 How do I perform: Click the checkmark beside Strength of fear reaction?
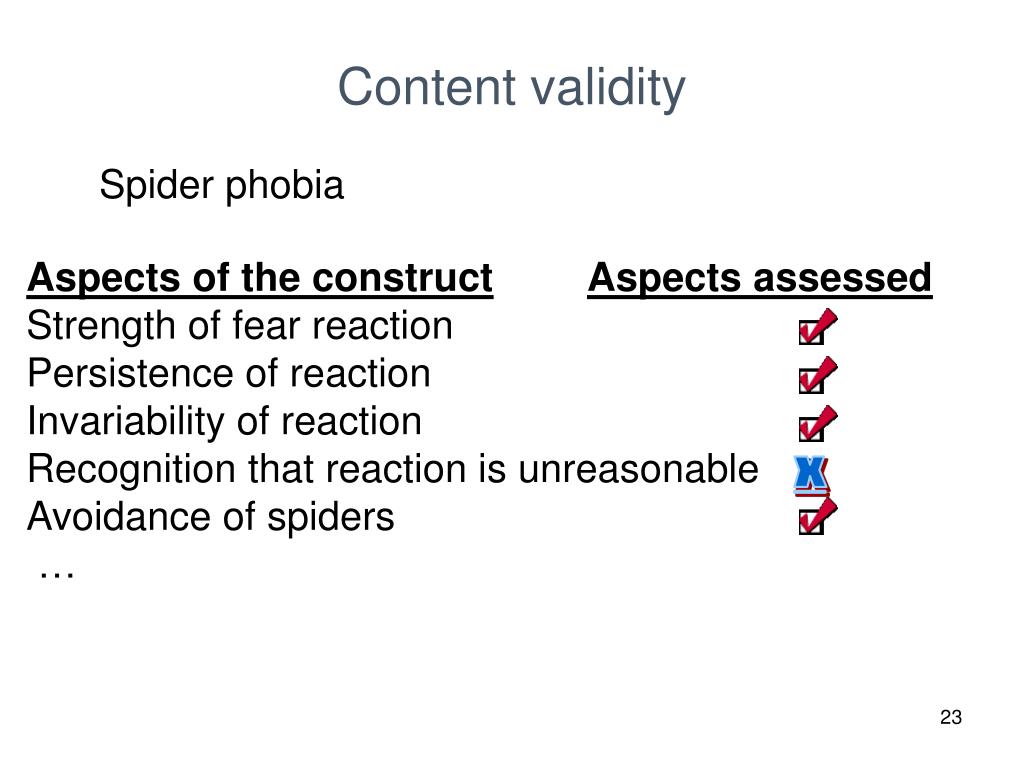[x=818, y=327]
